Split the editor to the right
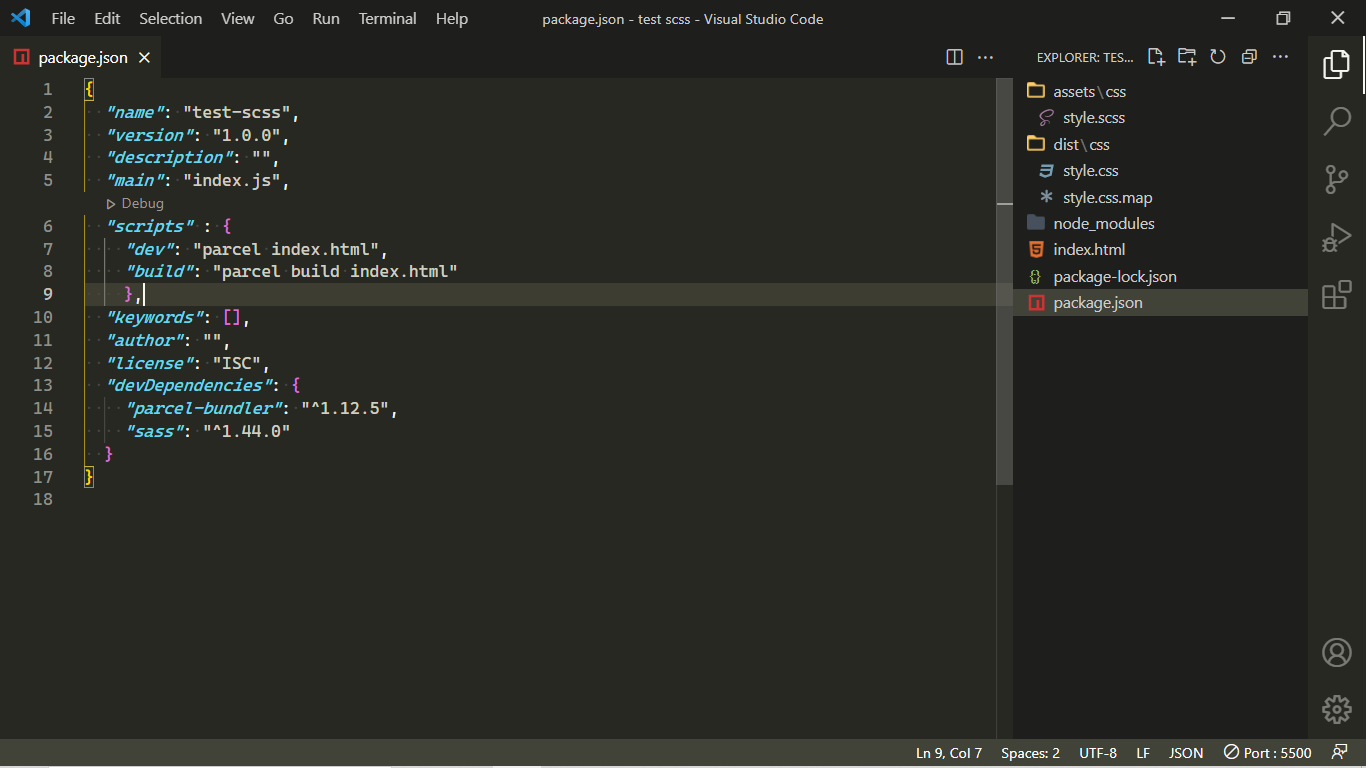The image size is (1368, 768). pyautogui.click(x=955, y=57)
